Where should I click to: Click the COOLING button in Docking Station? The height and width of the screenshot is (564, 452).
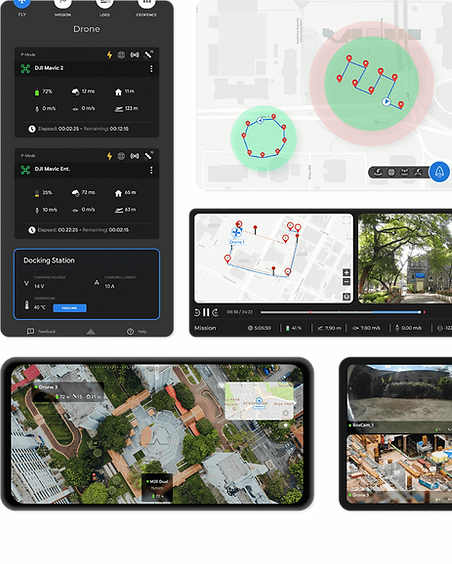70,308
